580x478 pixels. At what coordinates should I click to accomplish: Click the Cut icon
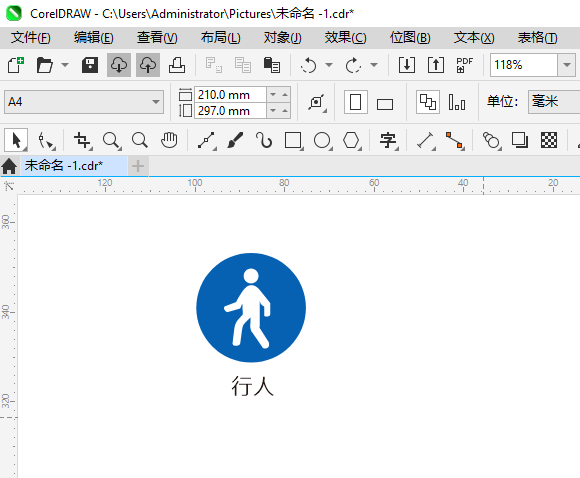click(x=213, y=65)
